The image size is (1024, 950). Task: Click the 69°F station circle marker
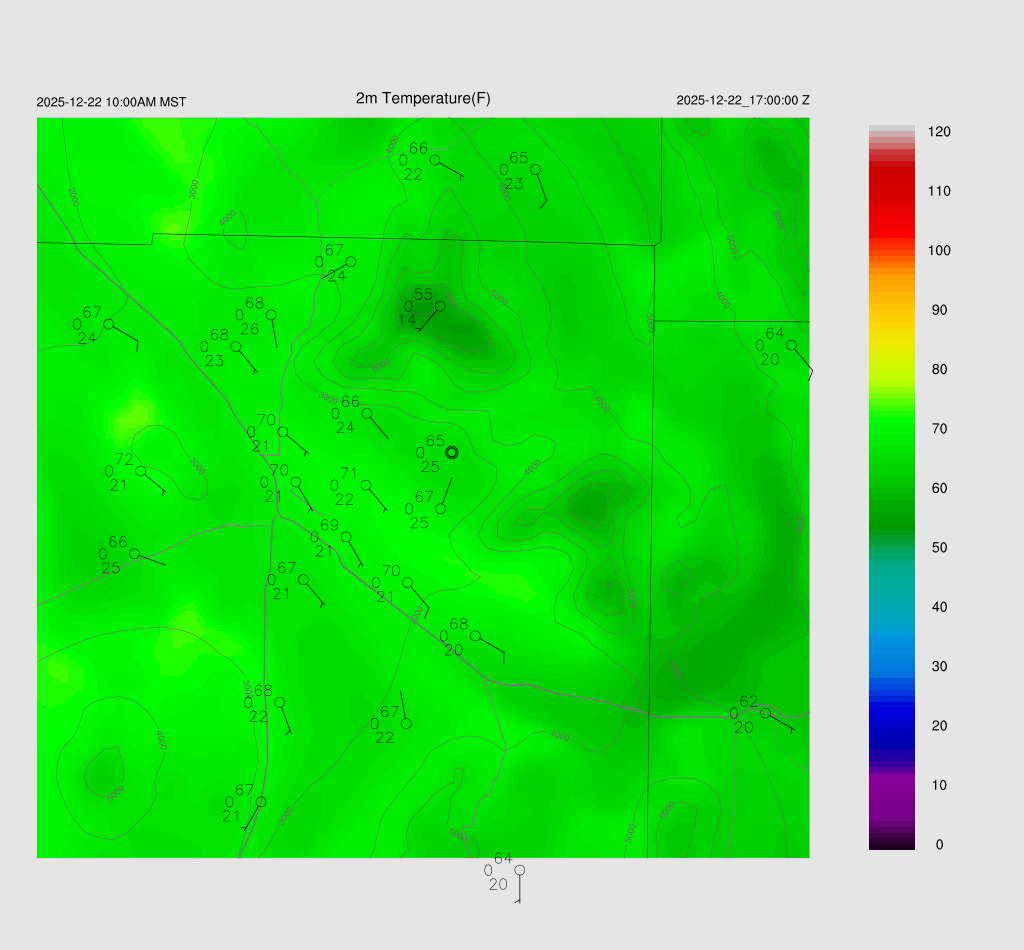tap(347, 537)
